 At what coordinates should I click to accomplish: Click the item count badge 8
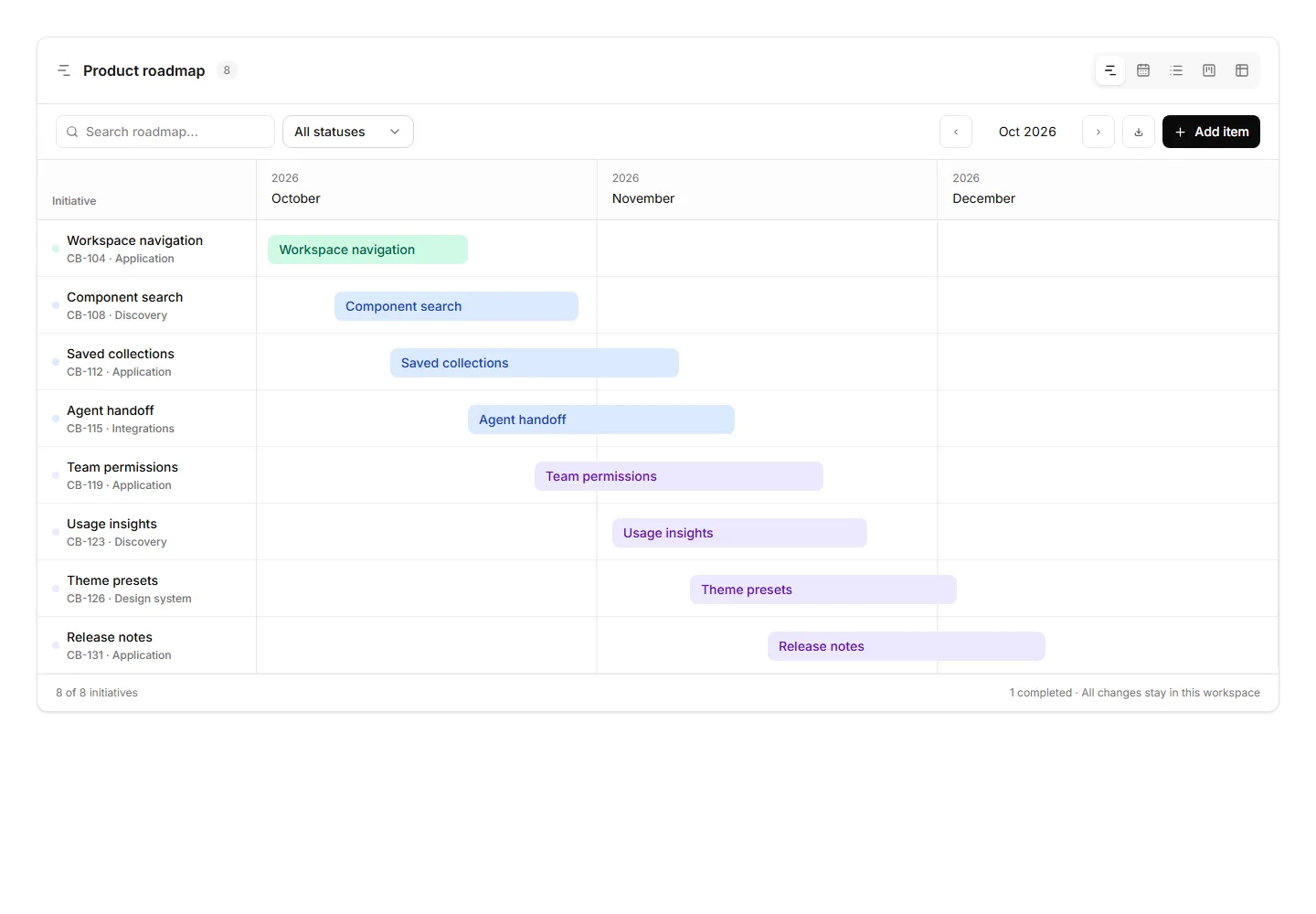[x=227, y=70]
